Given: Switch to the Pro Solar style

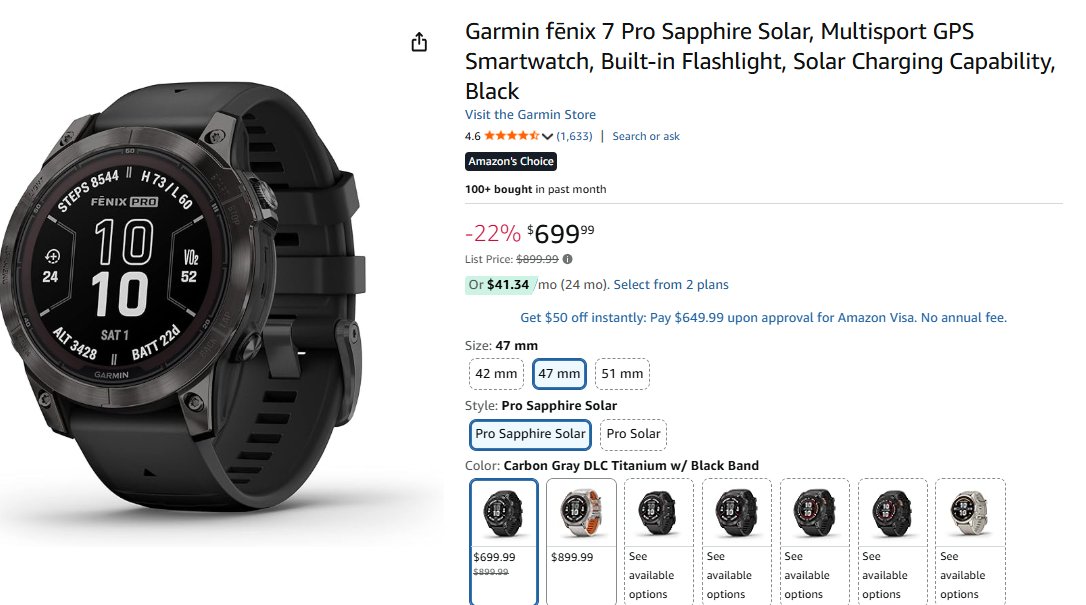Looking at the screenshot, I should (x=633, y=434).
